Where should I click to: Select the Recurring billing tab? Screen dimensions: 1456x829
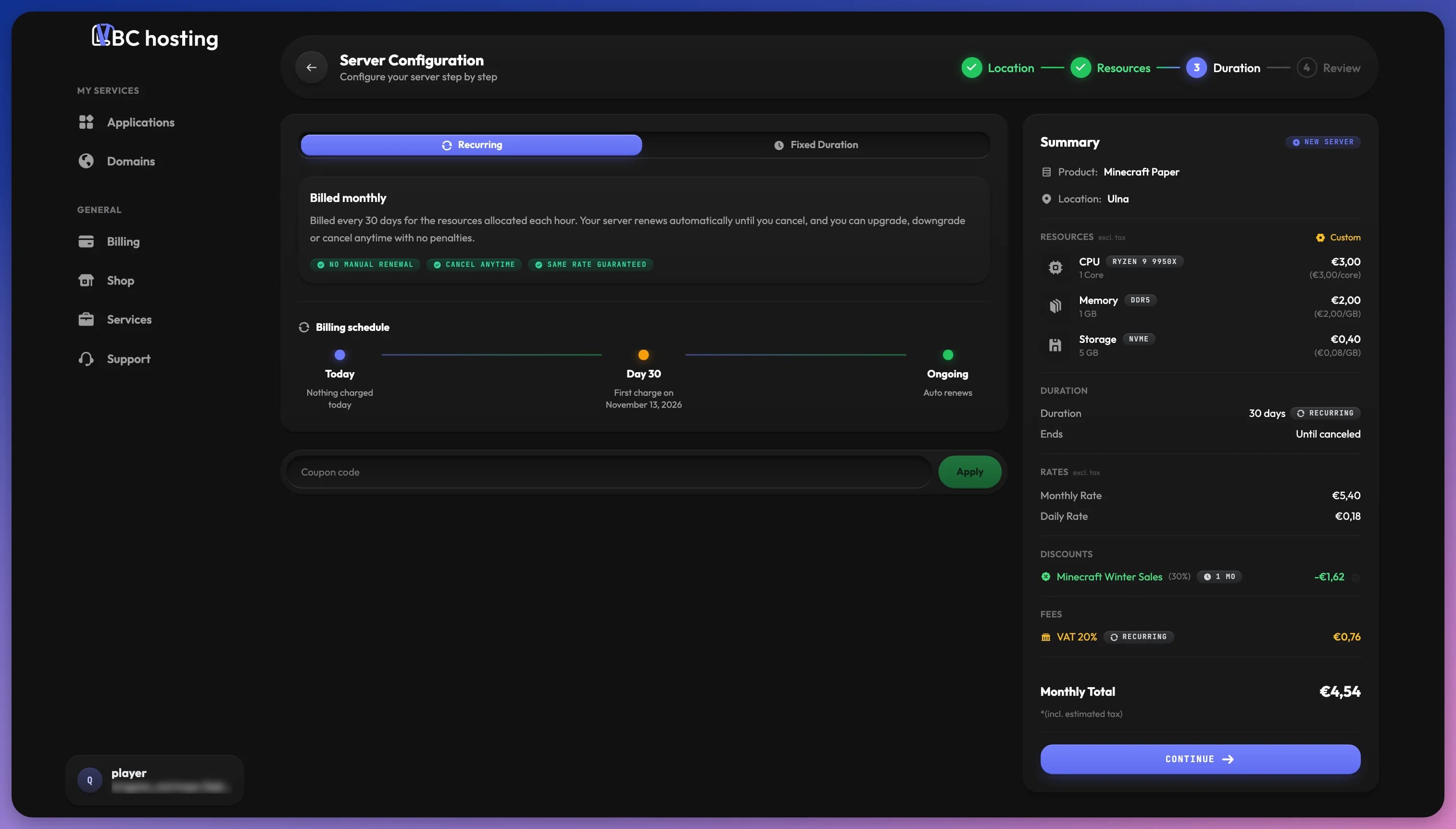(x=471, y=145)
